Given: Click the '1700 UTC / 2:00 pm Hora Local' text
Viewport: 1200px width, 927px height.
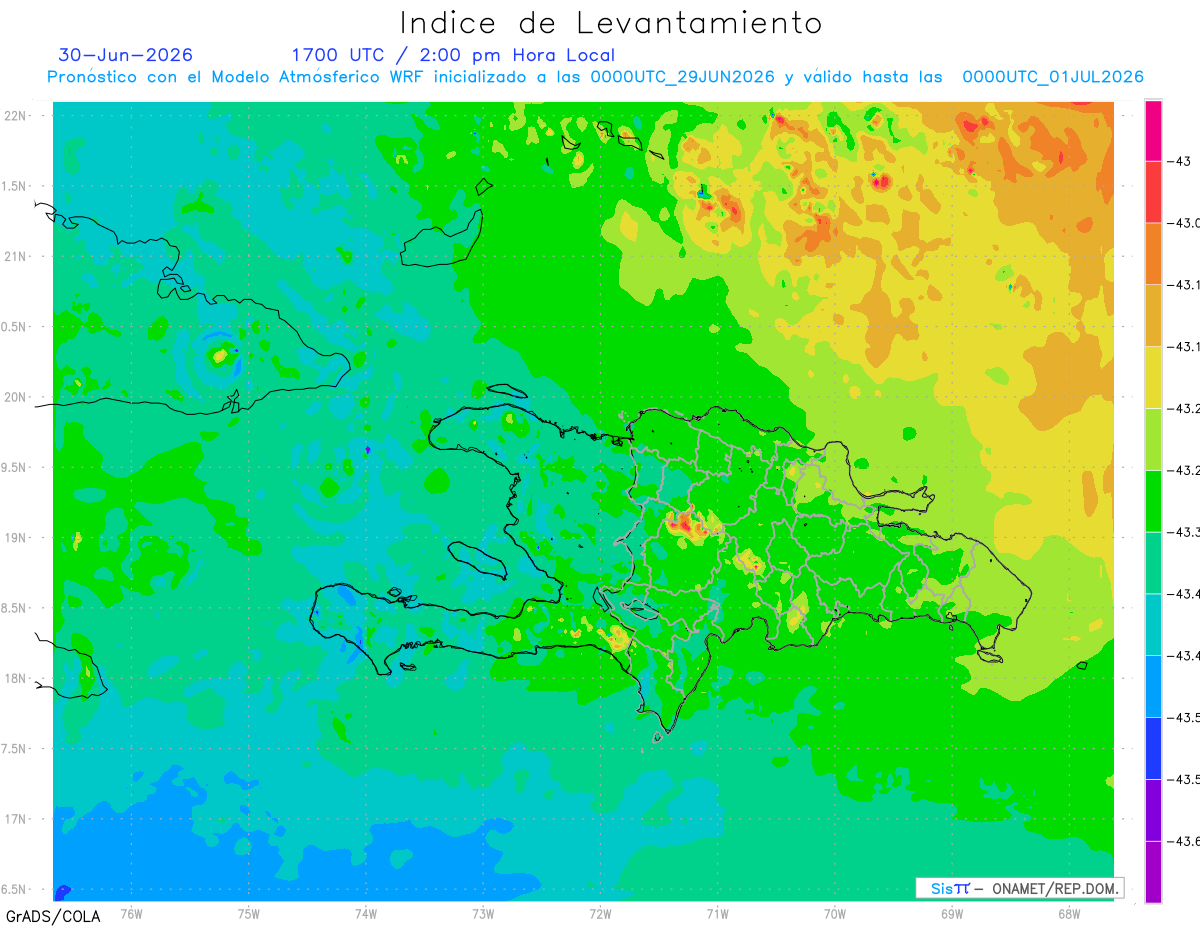Looking at the screenshot, I should tap(453, 55).
